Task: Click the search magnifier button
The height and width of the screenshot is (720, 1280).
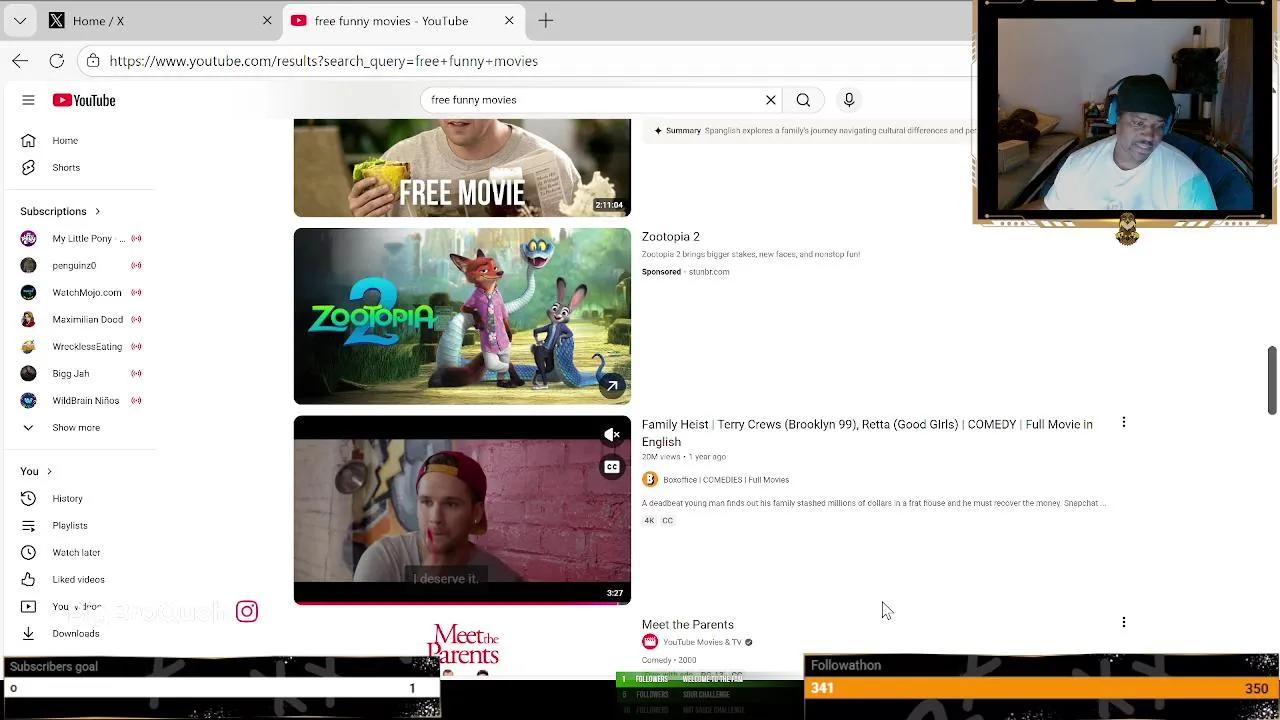Action: [803, 100]
